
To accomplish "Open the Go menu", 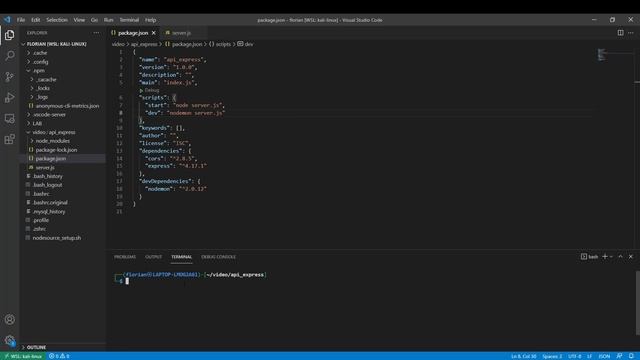I will [x=94, y=20].
